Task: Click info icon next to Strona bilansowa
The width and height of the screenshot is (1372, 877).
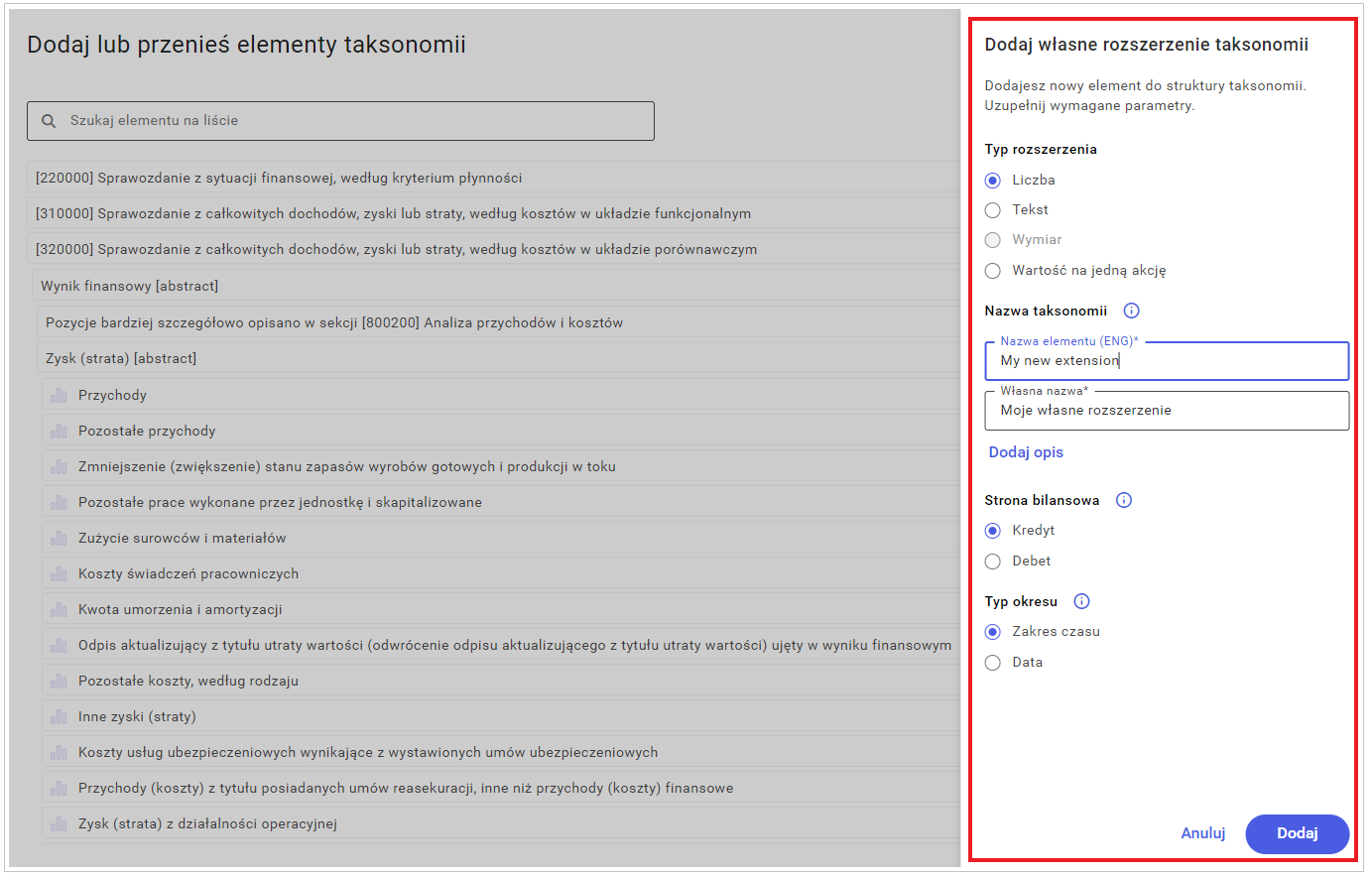Action: (1123, 500)
